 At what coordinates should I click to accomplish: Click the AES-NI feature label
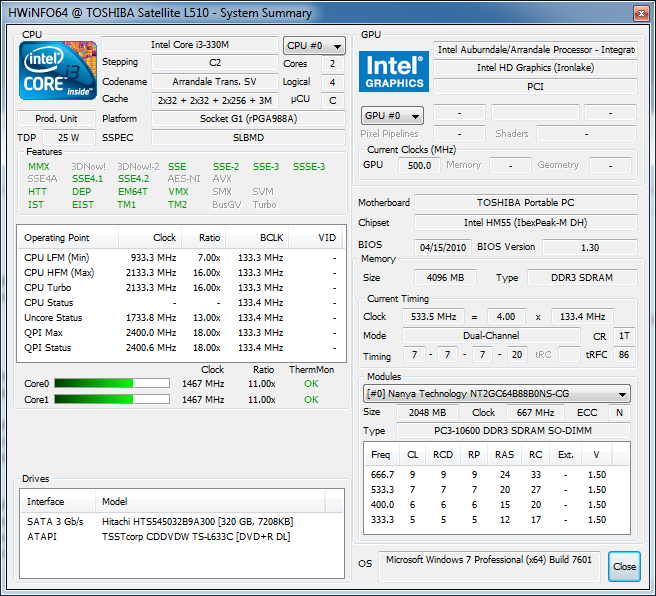[x=184, y=179]
